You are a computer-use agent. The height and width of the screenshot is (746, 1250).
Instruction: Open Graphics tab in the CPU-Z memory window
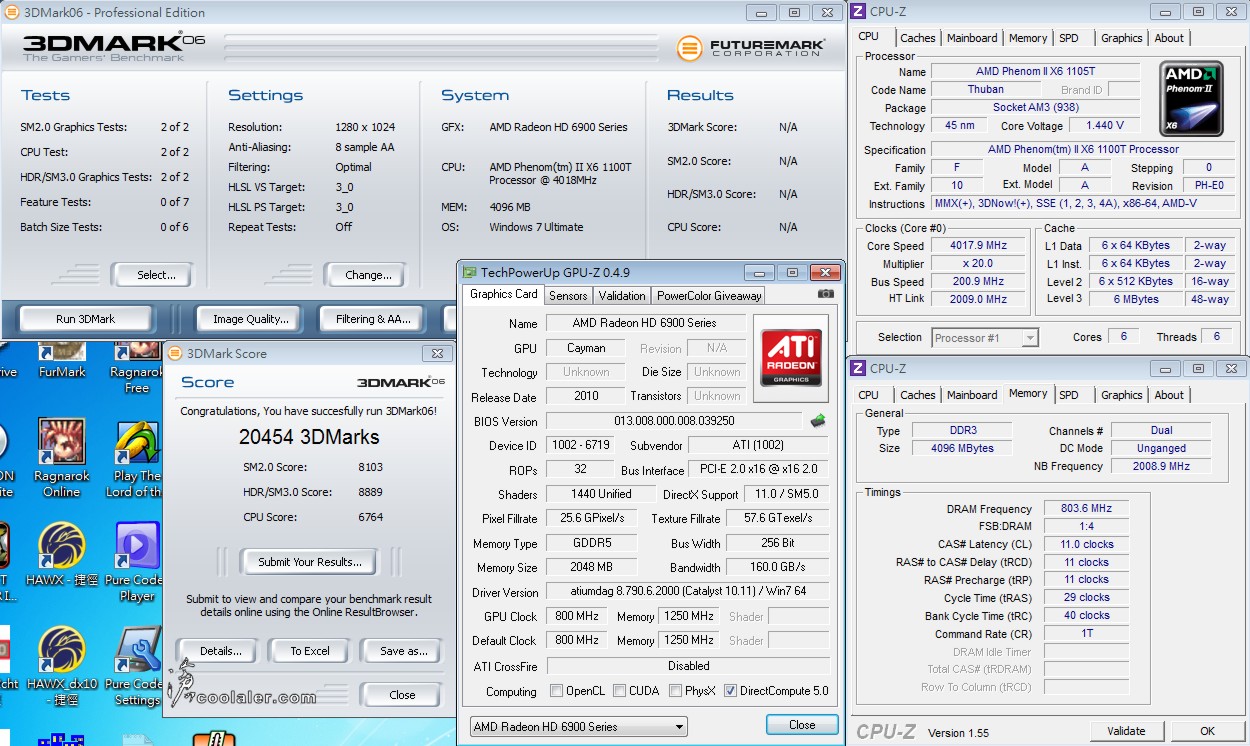click(x=1121, y=395)
